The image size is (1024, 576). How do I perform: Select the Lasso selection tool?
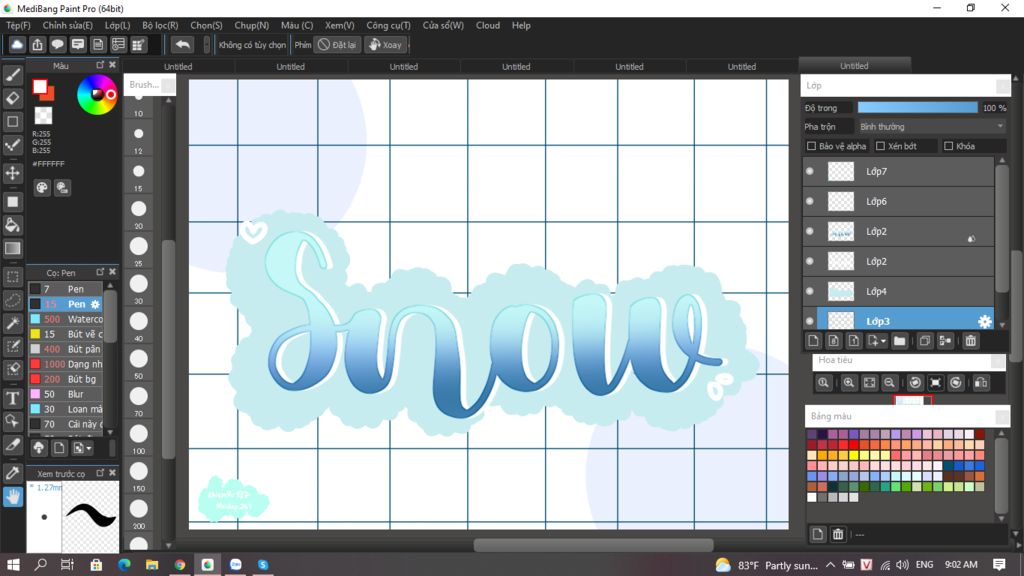click(x=12, y=300)
